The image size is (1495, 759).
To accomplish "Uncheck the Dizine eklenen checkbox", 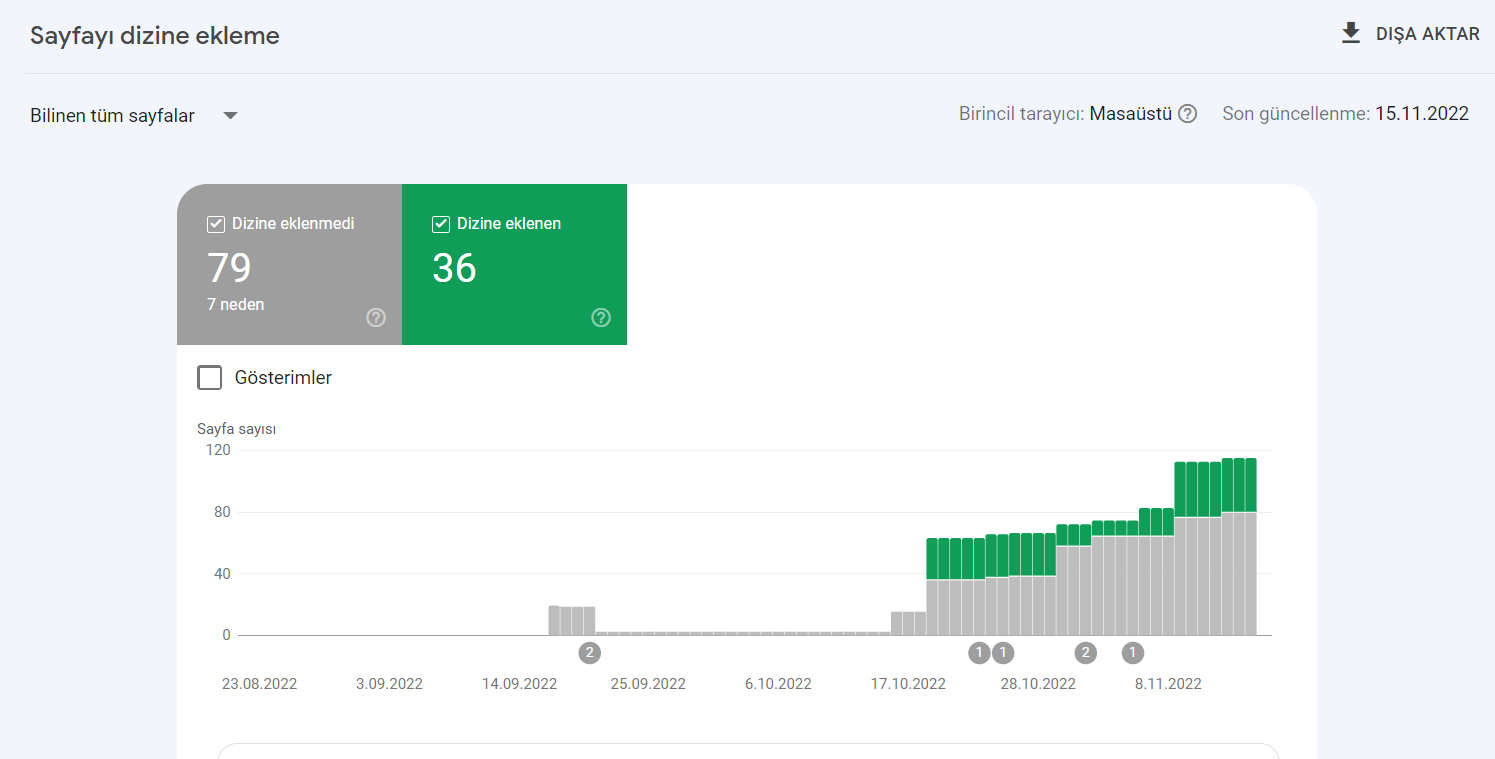I will click(x=441, y=224).
